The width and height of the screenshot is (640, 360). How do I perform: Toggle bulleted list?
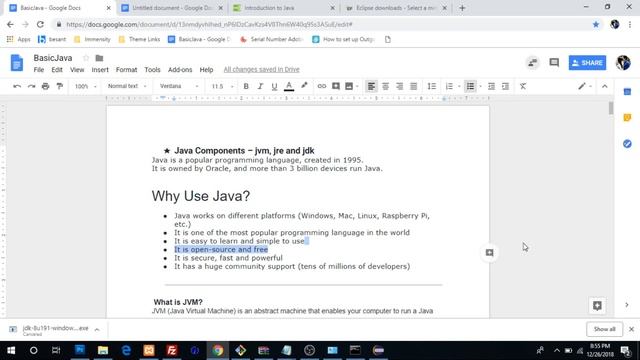pyautogui.click(x=470, y=86)
